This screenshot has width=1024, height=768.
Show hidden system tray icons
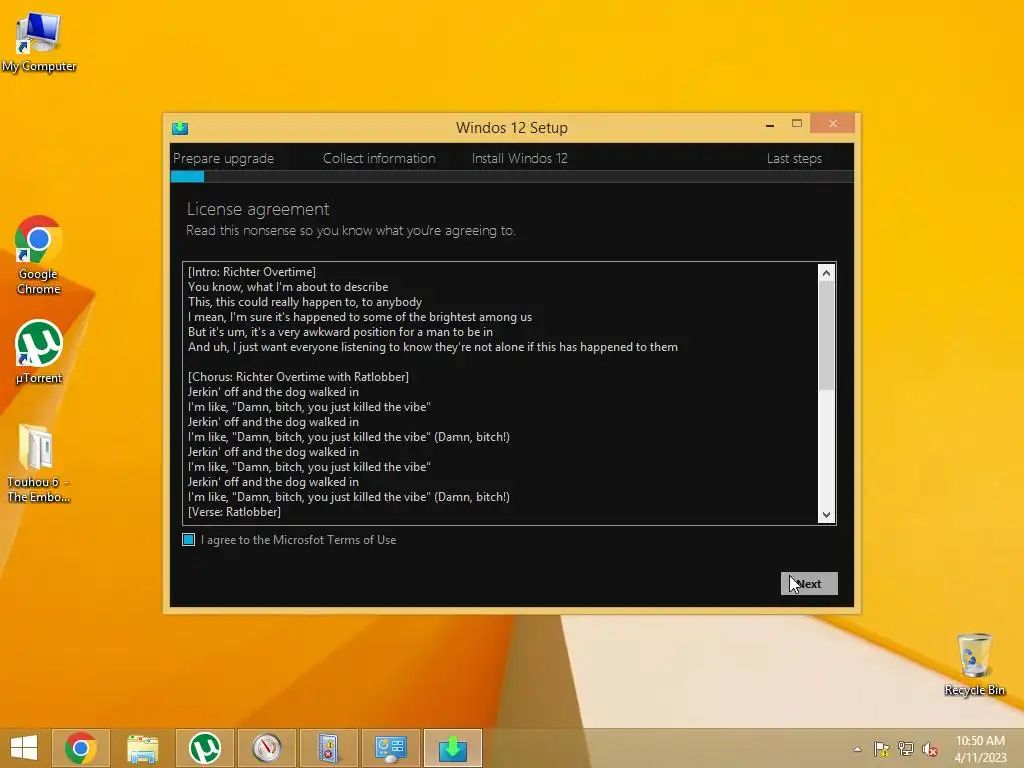click(857, 749)
